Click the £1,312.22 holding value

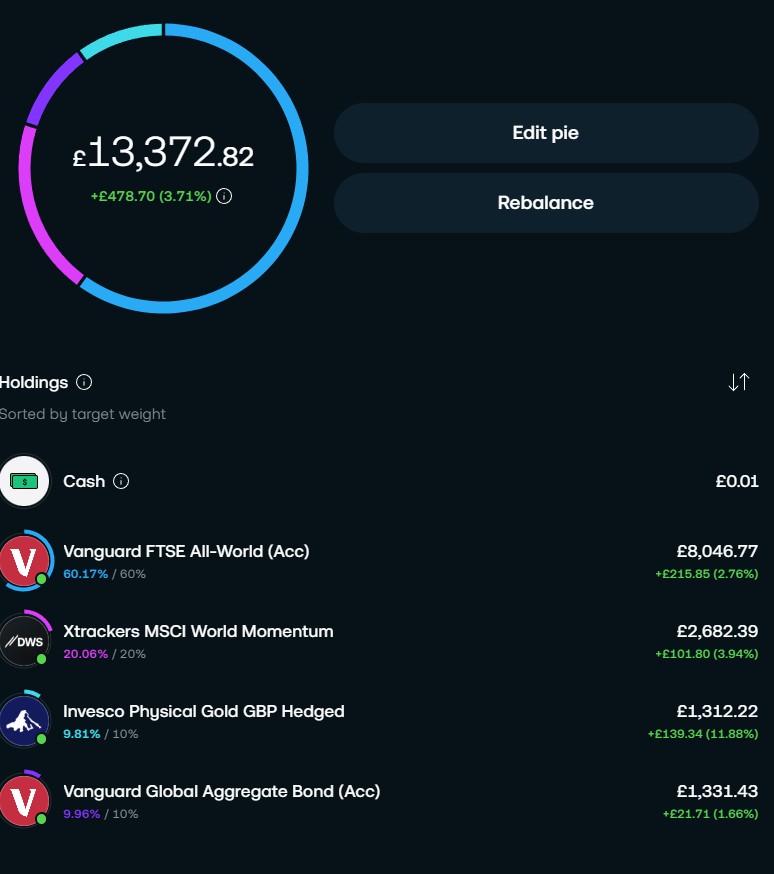click(717, 711)
